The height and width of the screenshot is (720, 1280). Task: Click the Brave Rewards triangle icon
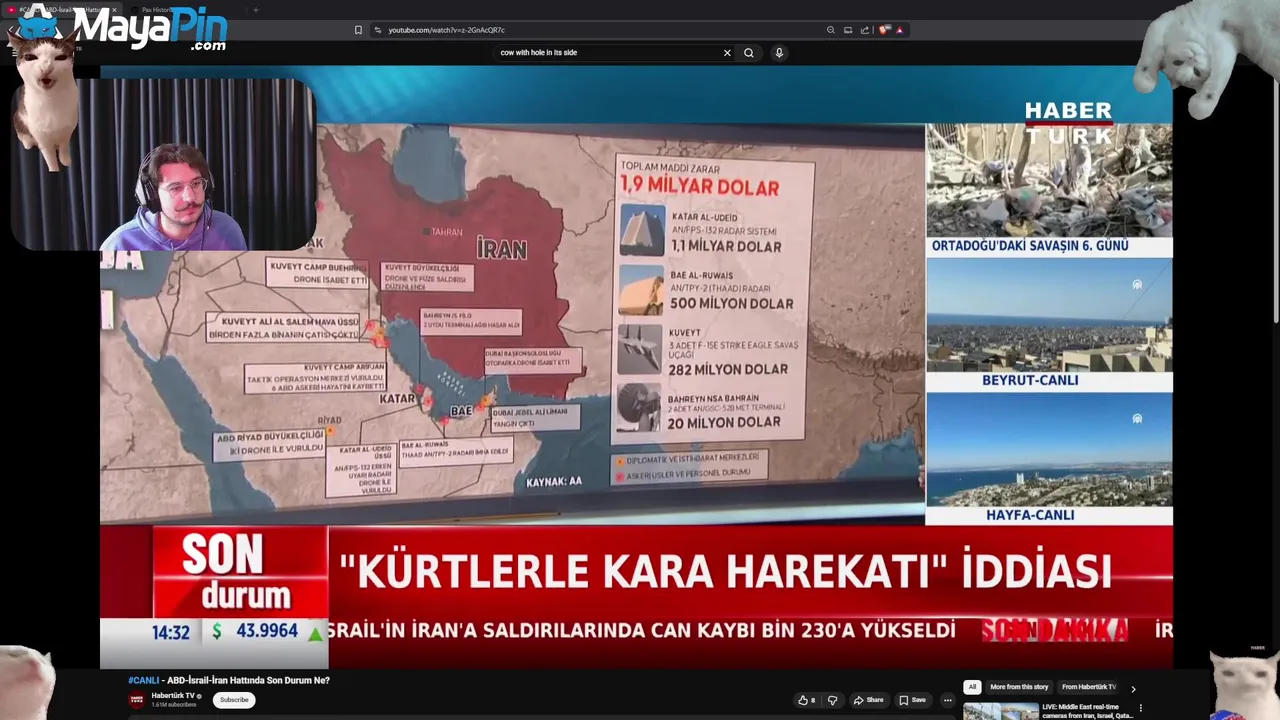900,30
